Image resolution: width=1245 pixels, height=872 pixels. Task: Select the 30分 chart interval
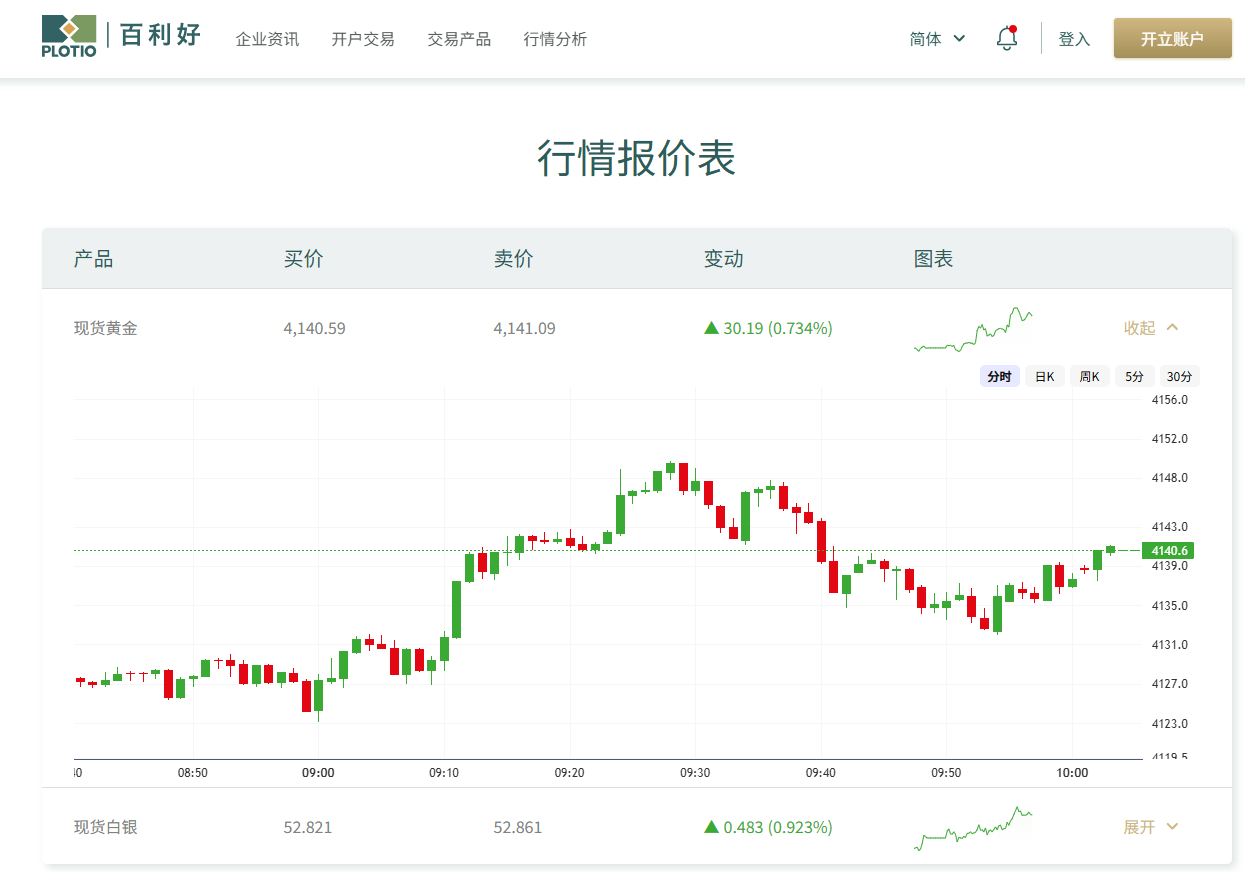pyautogui.click(x=1179, y=377)
